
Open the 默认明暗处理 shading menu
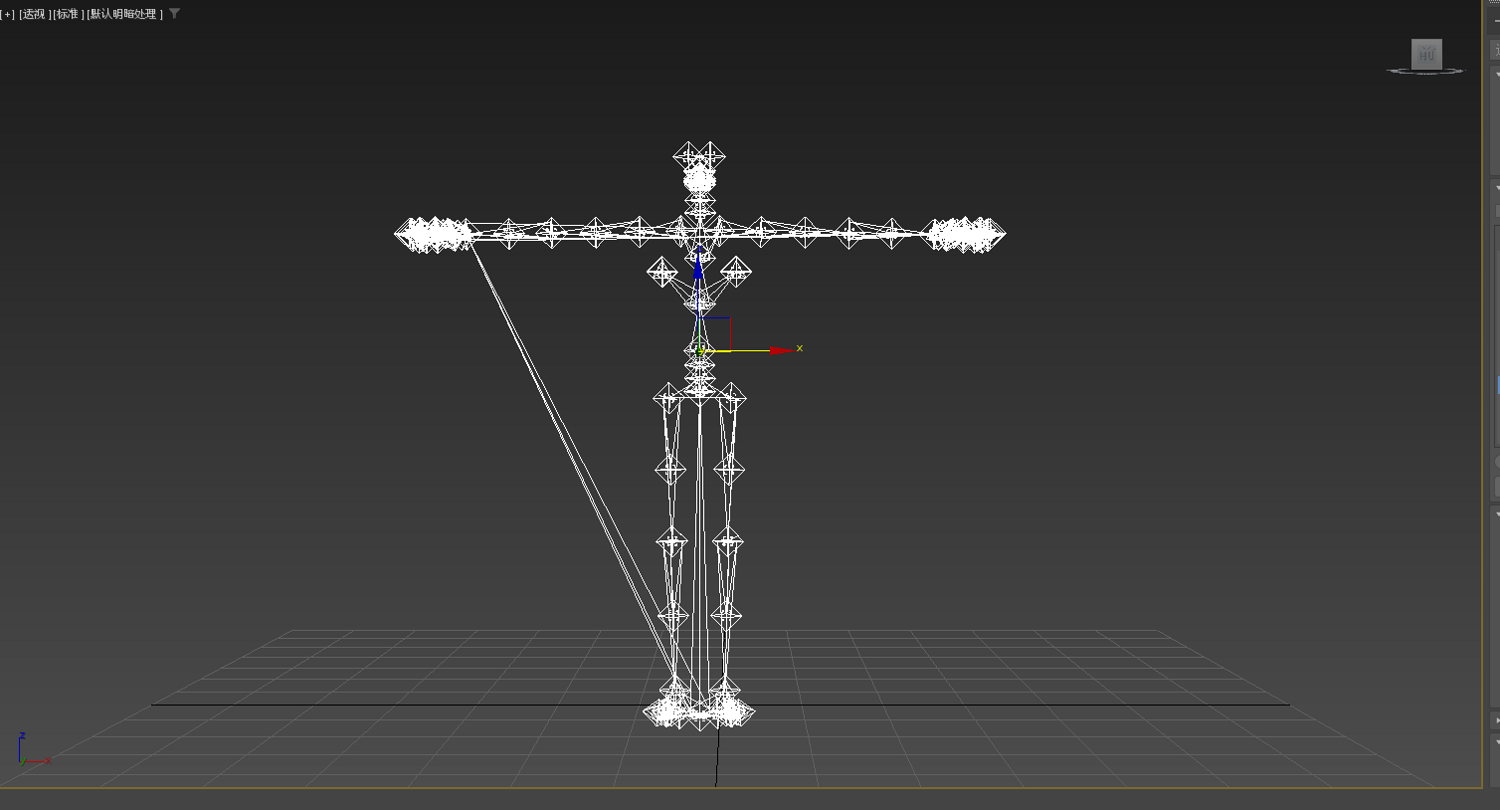coord(125,14)
